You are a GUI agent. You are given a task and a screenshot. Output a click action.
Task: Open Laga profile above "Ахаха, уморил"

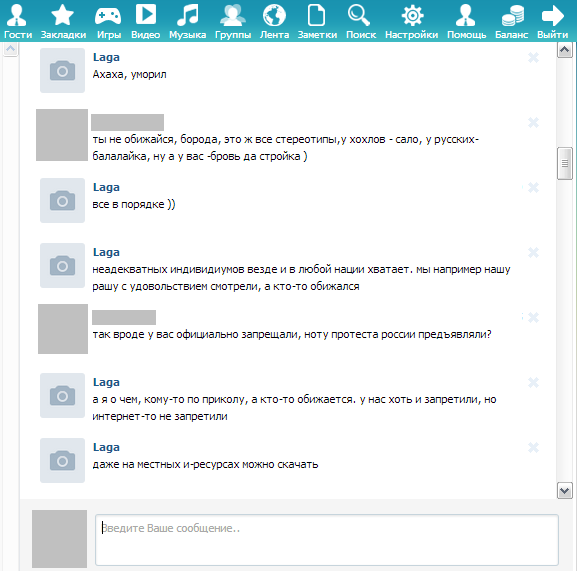106,57
